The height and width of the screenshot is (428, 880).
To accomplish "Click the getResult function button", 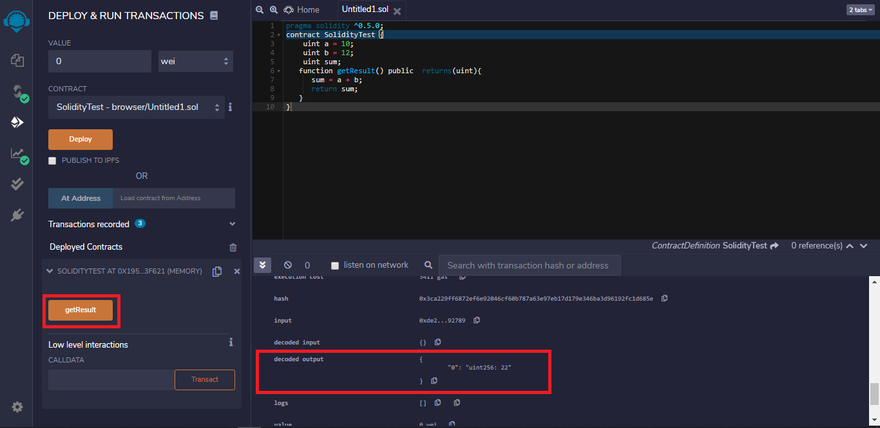I will tap(80, 310).
